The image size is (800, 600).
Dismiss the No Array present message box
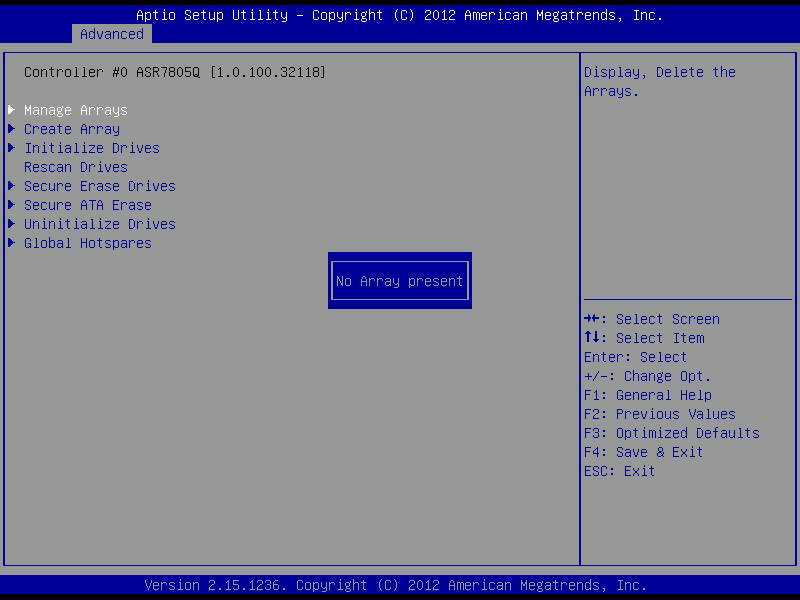click(x=399, y=281)
